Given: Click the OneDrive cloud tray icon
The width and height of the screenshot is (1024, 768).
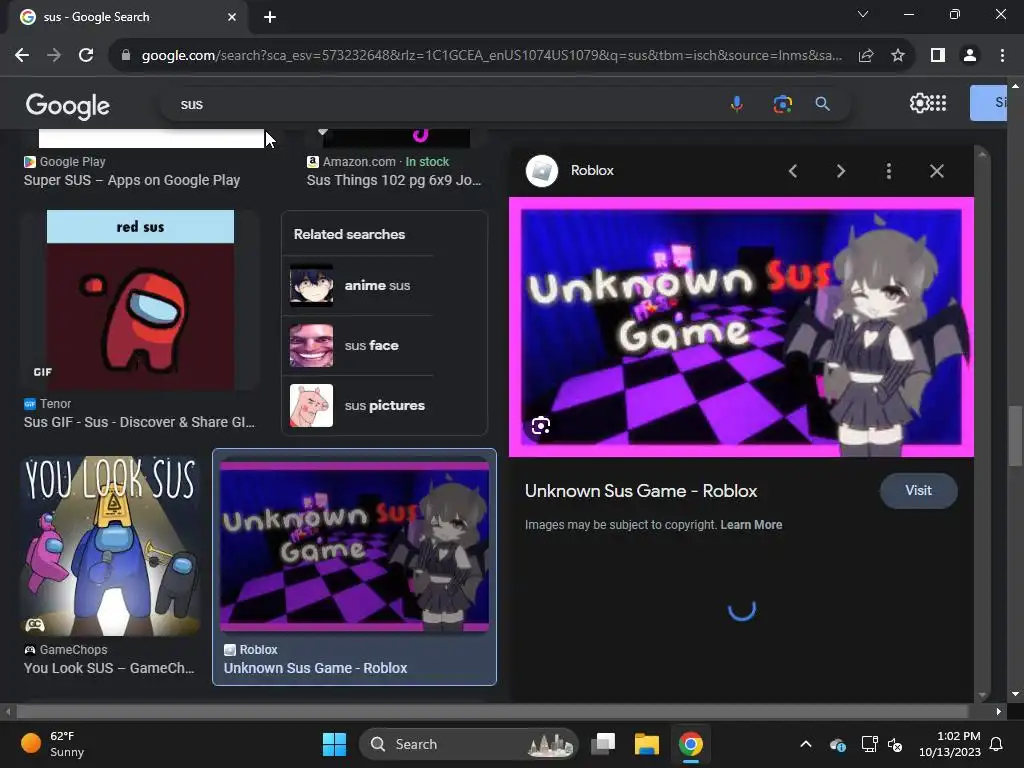Looking at the screenshot, I should click(838, 744).
